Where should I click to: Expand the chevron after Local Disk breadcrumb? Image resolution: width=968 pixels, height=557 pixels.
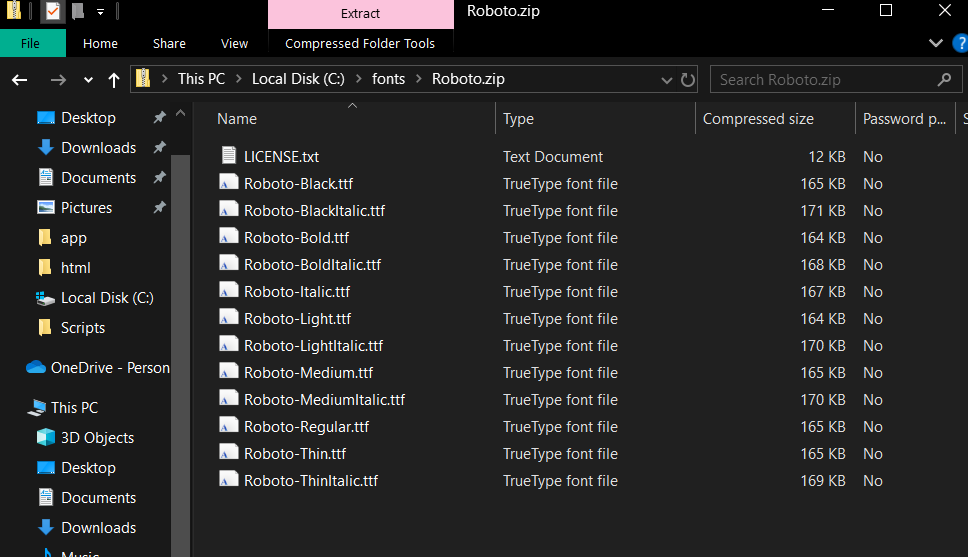(358, 79)
